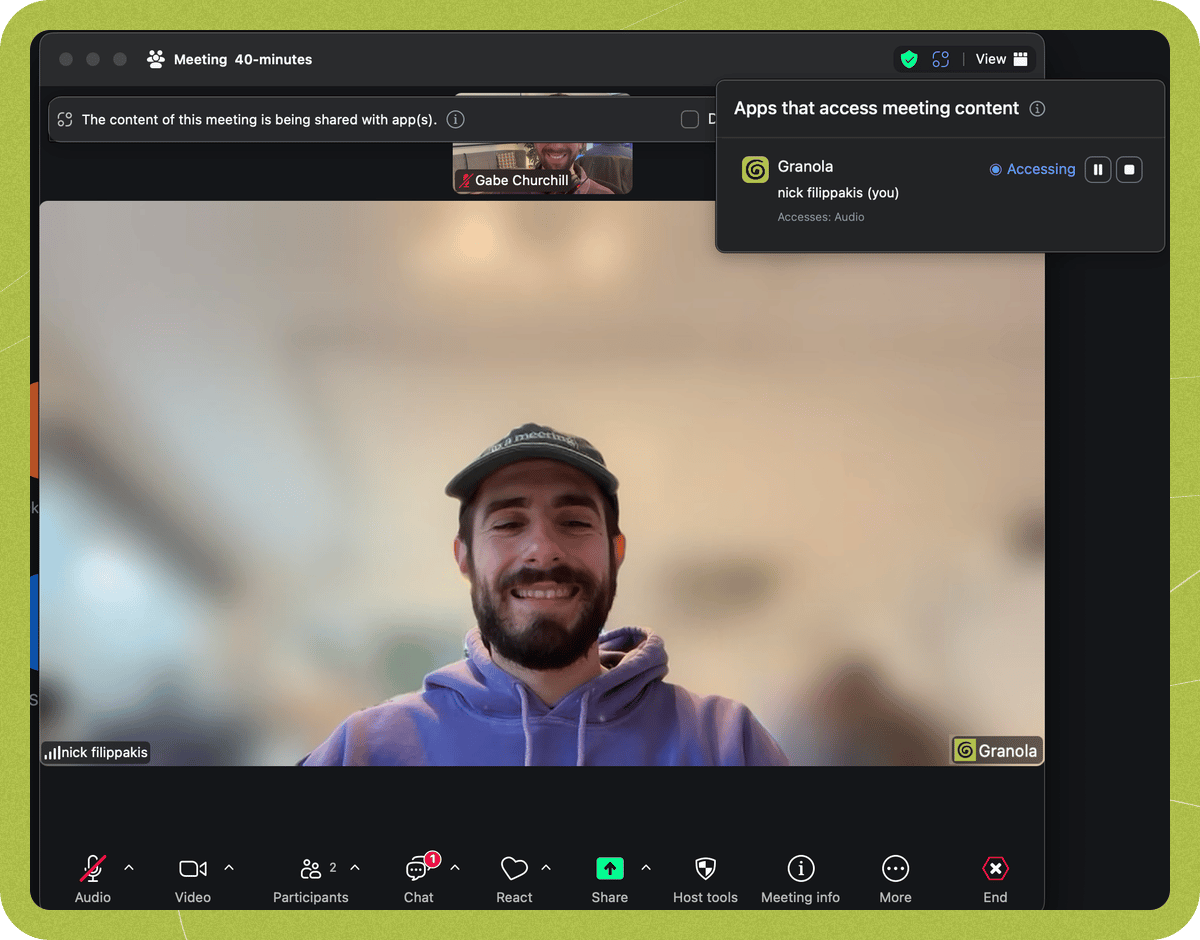The height and width of the screenshot is (940, 1200).
Task: Open the React heart menu
Action: tap(514, 868)
